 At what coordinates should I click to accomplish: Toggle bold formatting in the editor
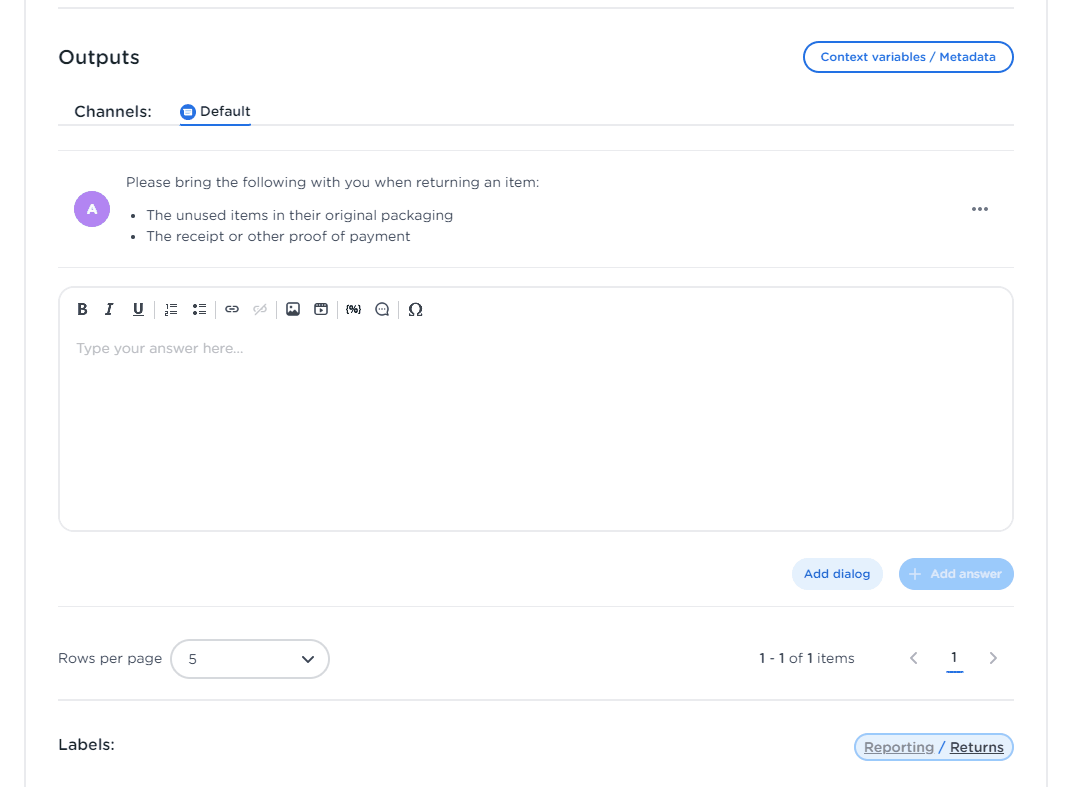[82, 309]
